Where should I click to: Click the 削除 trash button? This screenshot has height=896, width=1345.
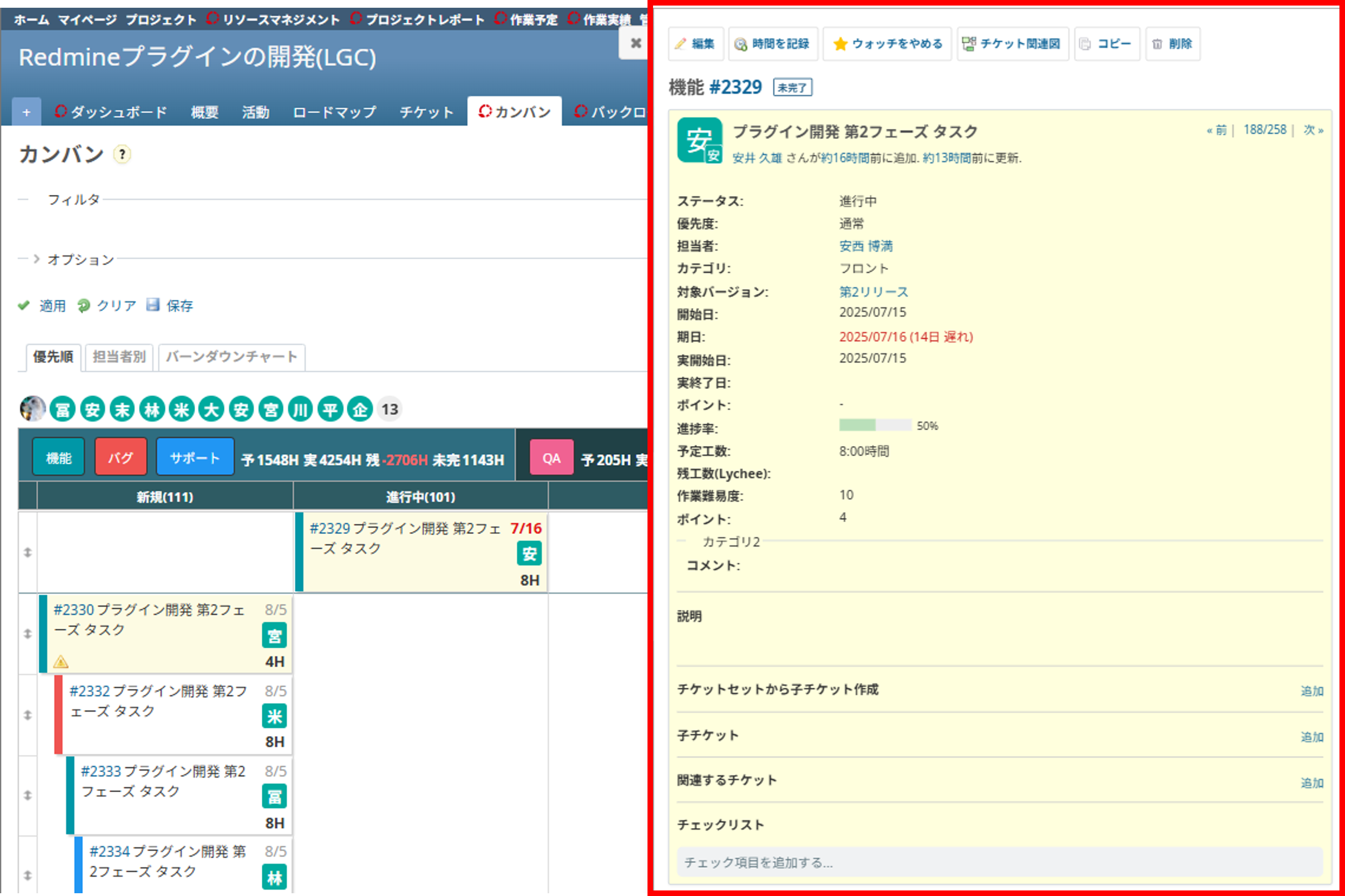tap(1172, 43)
